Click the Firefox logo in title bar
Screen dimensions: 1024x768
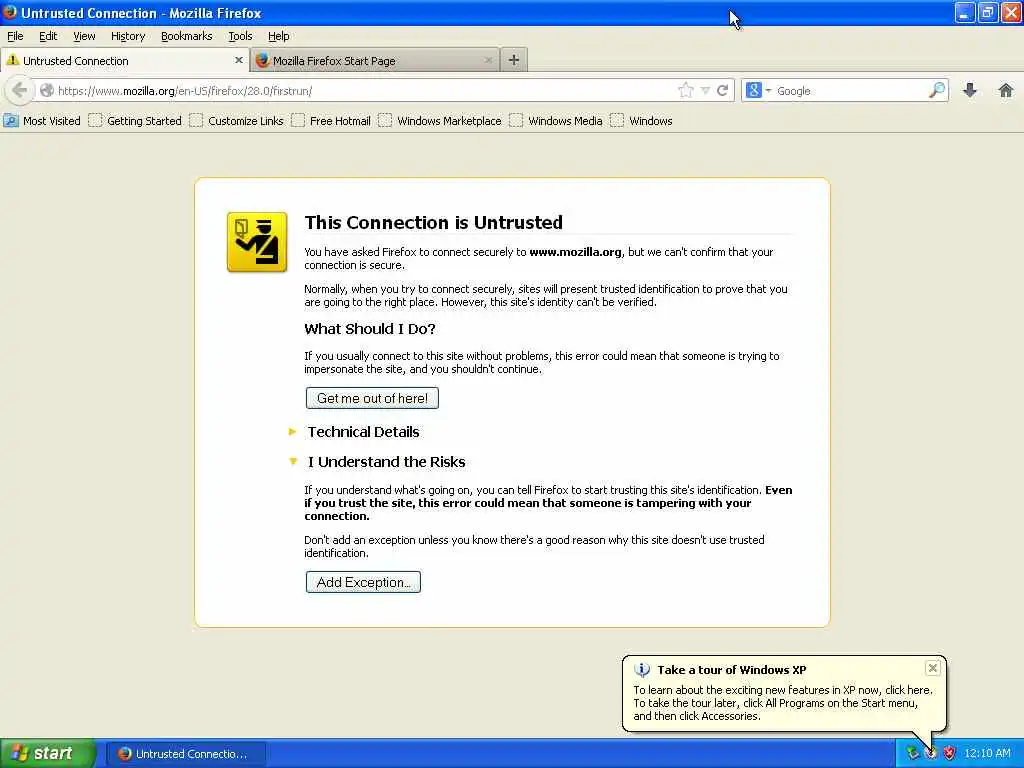click(10, 12)
